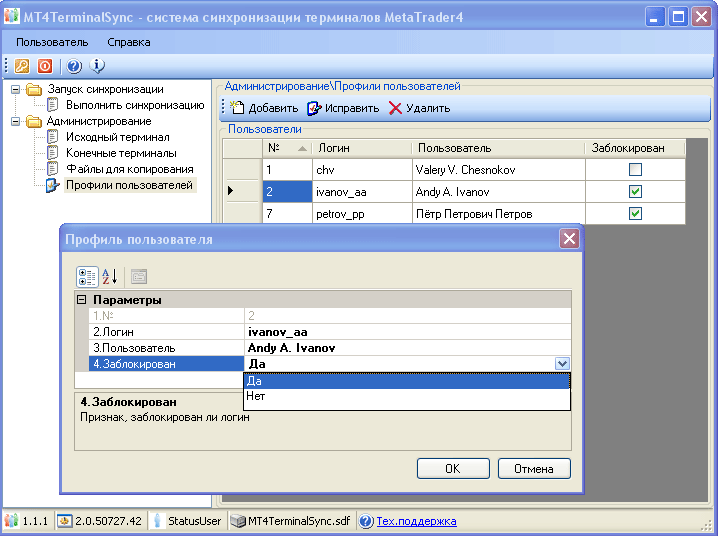Sort table by № column header
The height and width of the screenshot is (536, 718).
pos(287,148)
